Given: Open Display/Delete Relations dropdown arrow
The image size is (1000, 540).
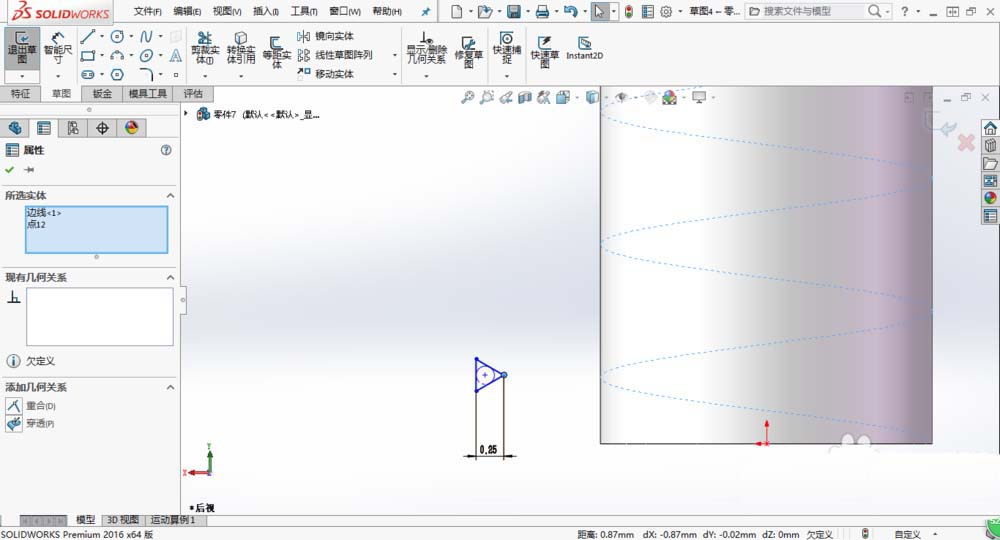Looking at the screenshot, I should click(426, 77).
